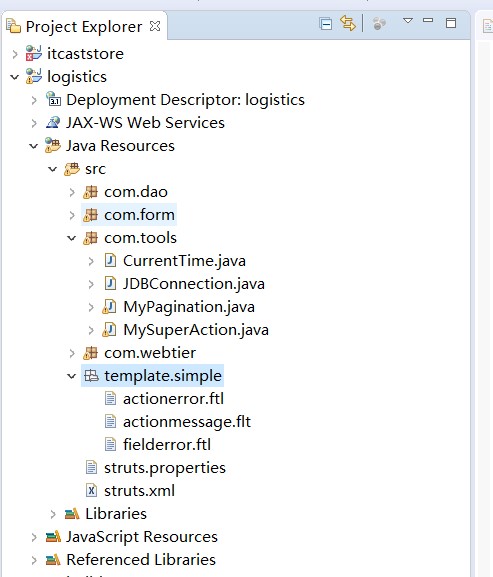
Task: Select the Libraries bookshelf icon
Action: point(72,514)
